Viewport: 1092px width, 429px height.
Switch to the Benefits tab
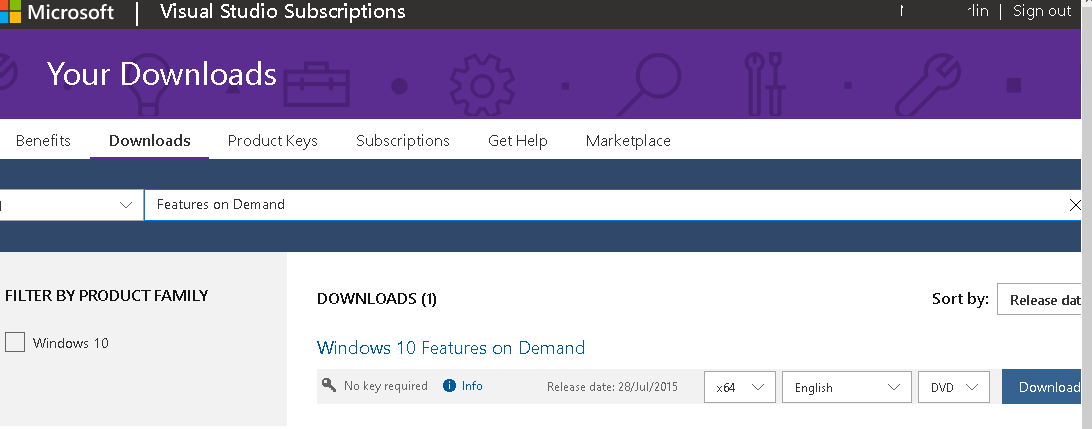click(43, 141)
